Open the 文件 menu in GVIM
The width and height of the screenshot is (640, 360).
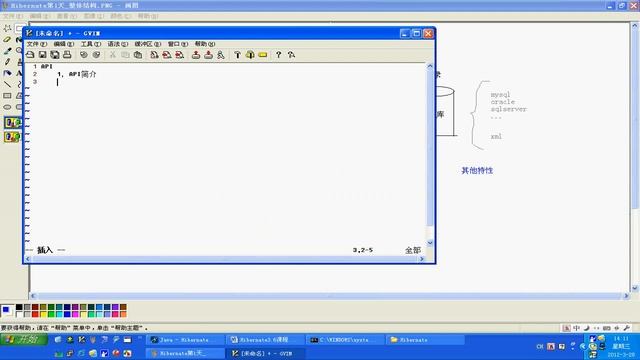pos(37,44)
